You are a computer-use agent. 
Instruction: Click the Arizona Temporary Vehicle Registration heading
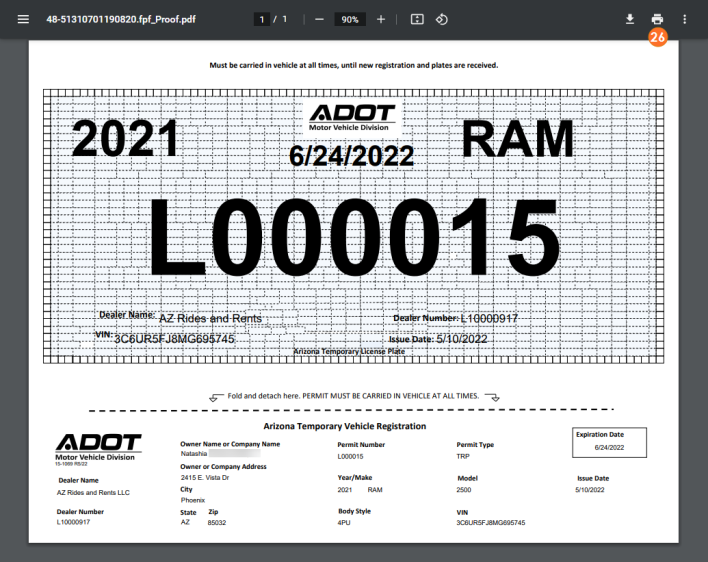[x=345, y=426]
